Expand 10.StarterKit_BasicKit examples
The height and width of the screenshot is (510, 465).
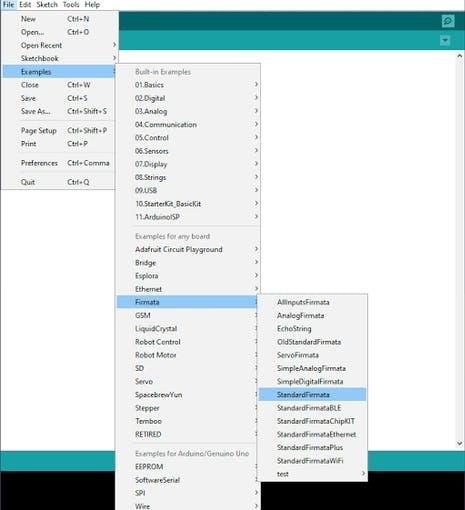(x=188, y=204)
